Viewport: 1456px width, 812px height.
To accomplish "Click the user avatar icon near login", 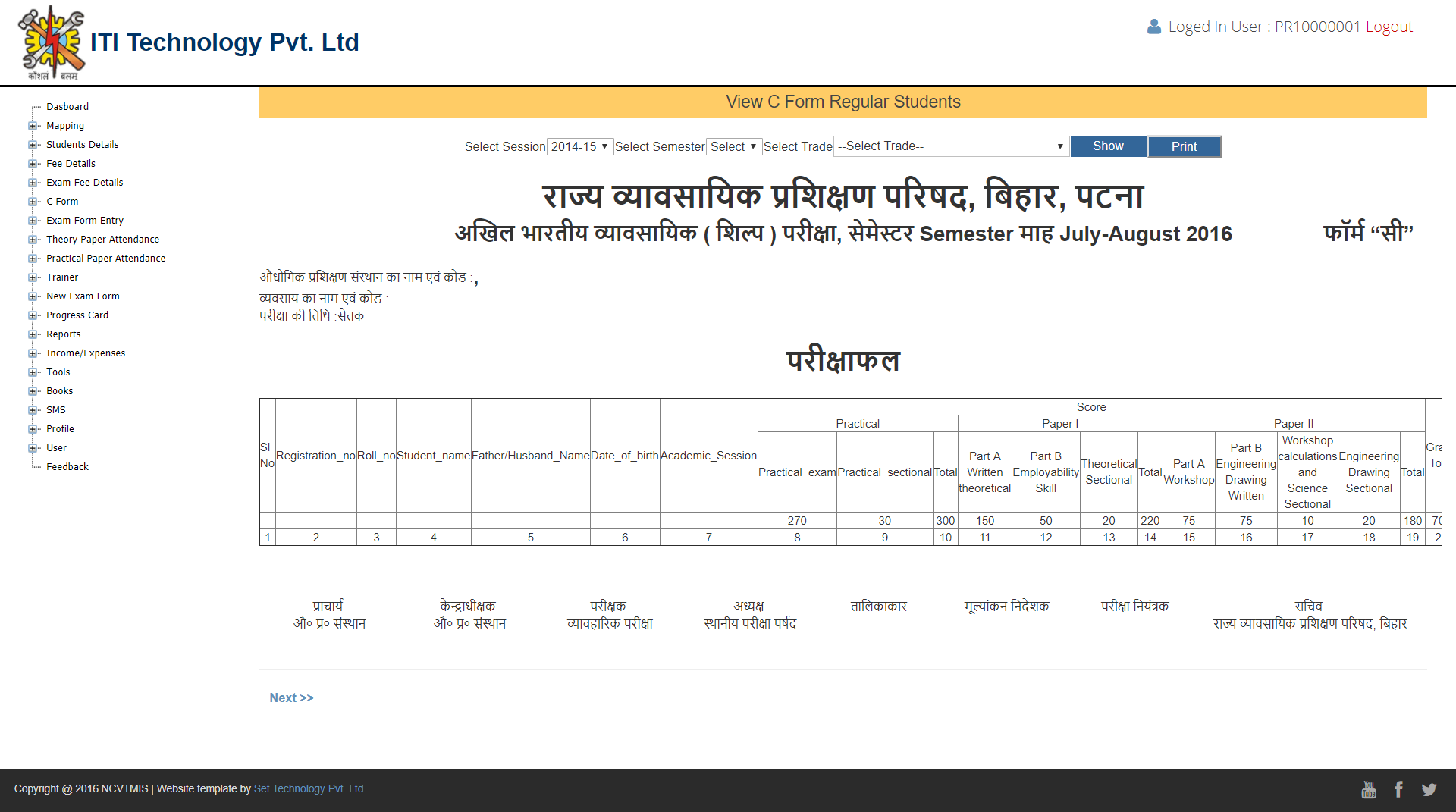I will point(1153,27).
